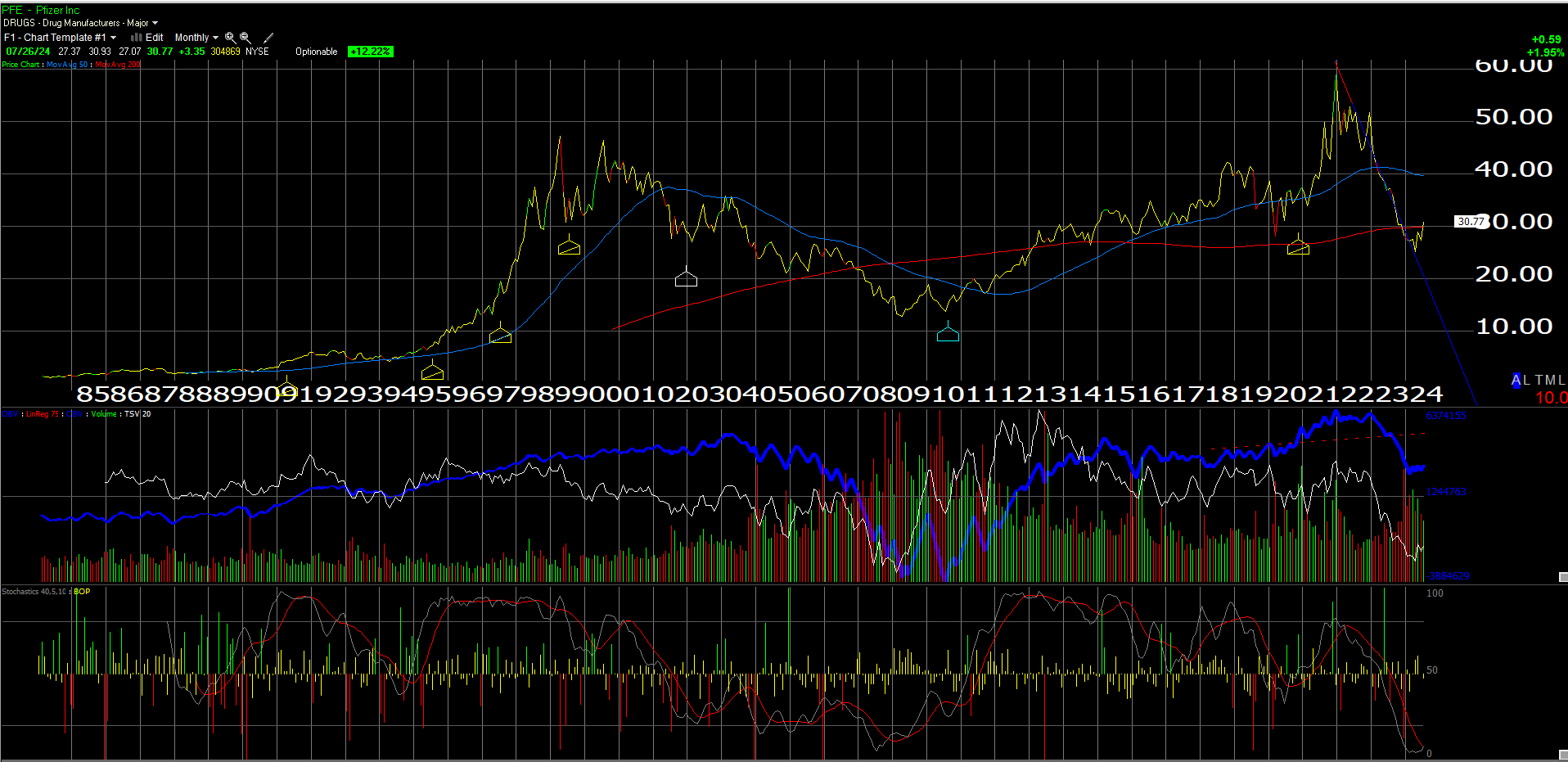Click the small square at the stochastics pane's right edge
Image resolution: width=1568 pixels, height=762 pixels.
click(1563, 755)
